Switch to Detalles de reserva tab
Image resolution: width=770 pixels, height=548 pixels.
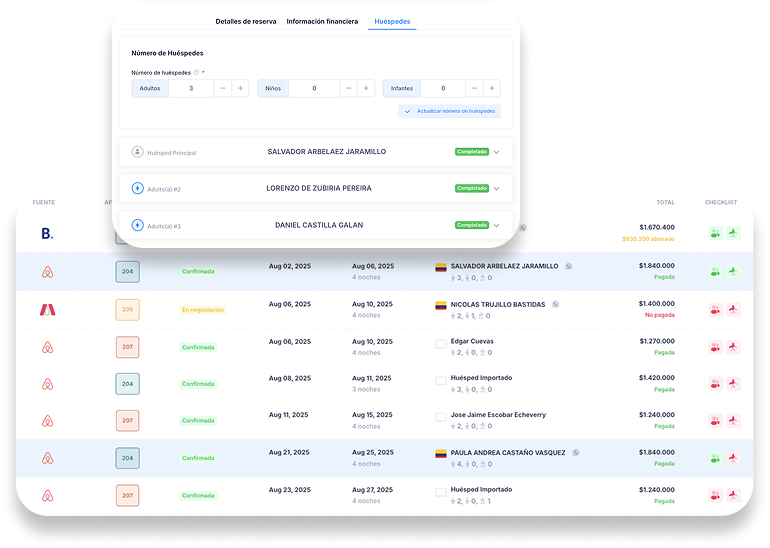click(246, 21)
